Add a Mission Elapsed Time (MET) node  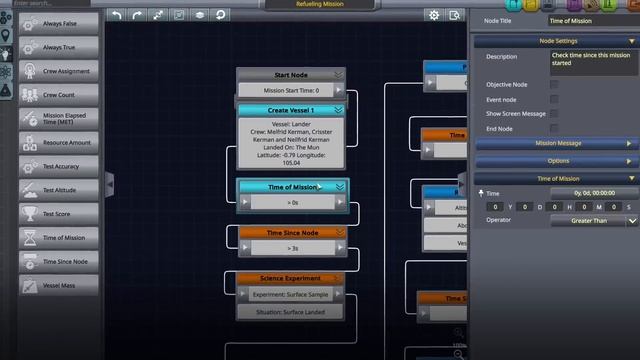click(x=58, y=119)
